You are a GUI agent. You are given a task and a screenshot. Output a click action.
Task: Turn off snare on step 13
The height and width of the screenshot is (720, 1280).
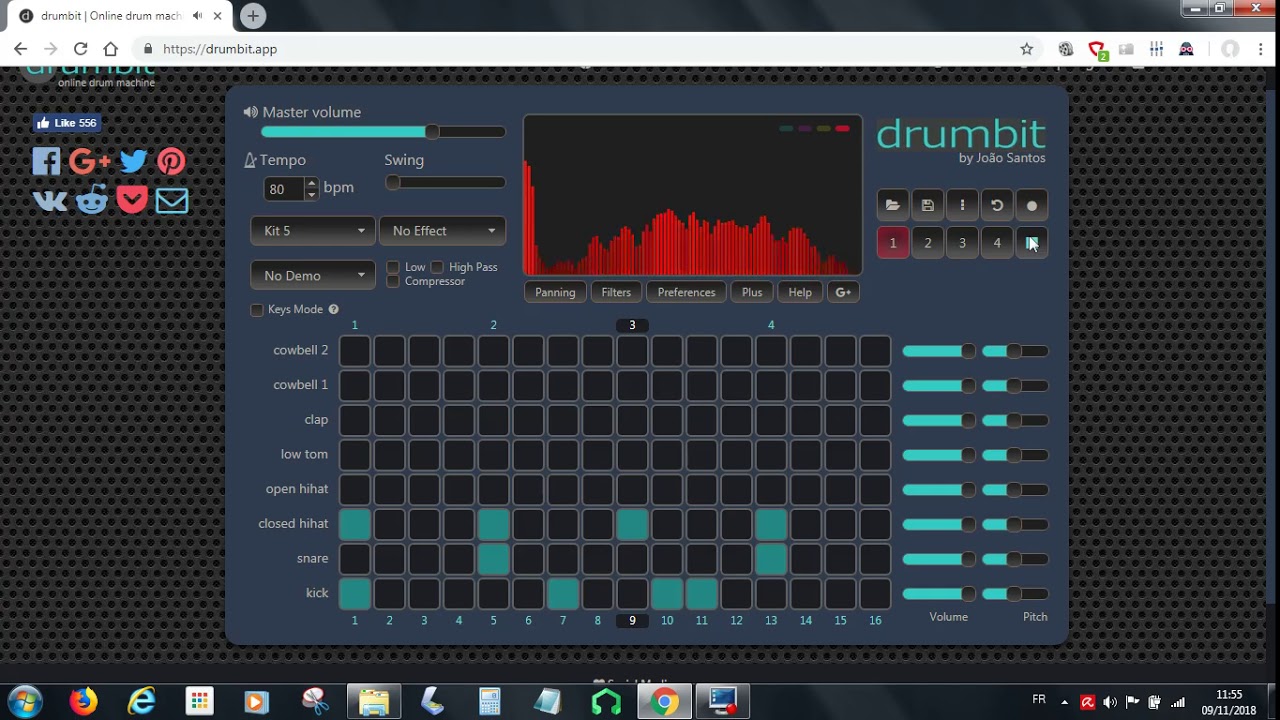[x=771, y=559]
